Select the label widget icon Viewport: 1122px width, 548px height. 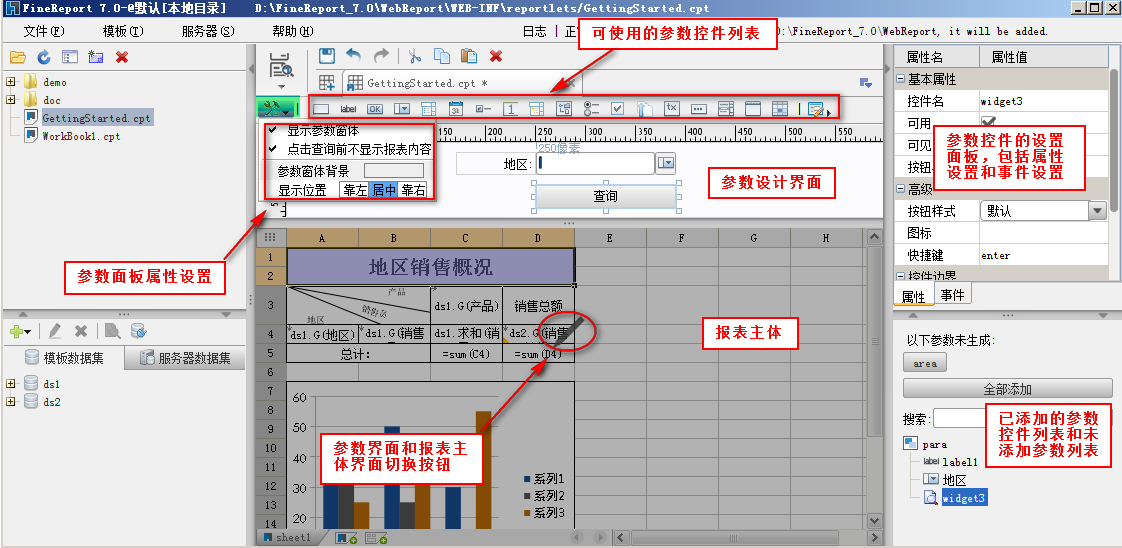[x=348, y=109]
